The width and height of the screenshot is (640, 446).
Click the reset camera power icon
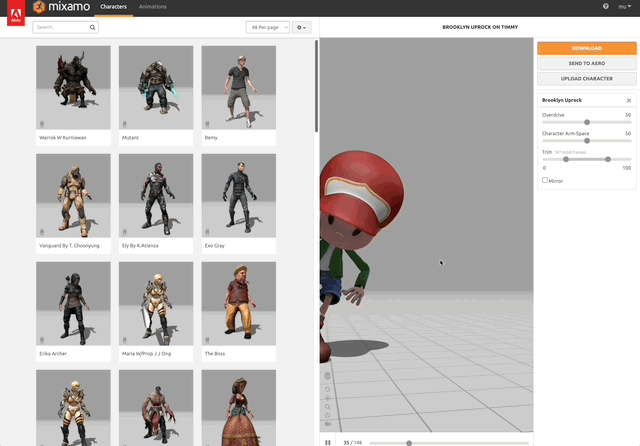point(327,415)
